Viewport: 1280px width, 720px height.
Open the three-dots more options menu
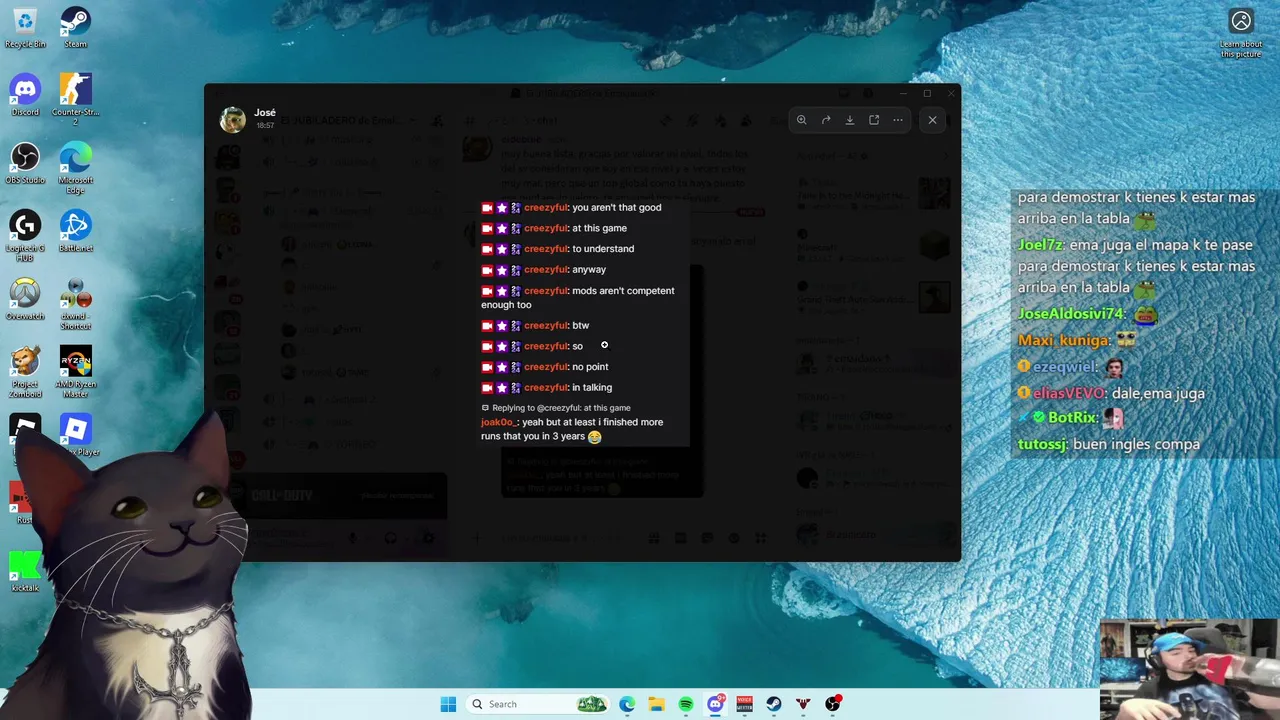coord(898,120)
